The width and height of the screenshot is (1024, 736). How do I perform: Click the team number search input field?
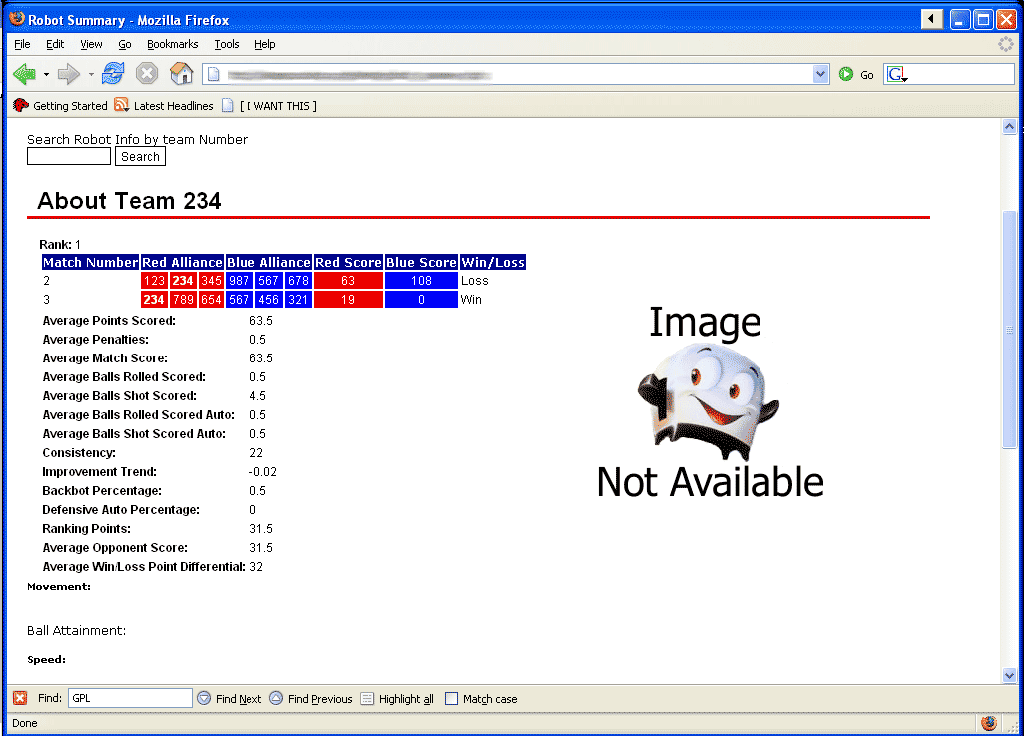click(69, 157)
